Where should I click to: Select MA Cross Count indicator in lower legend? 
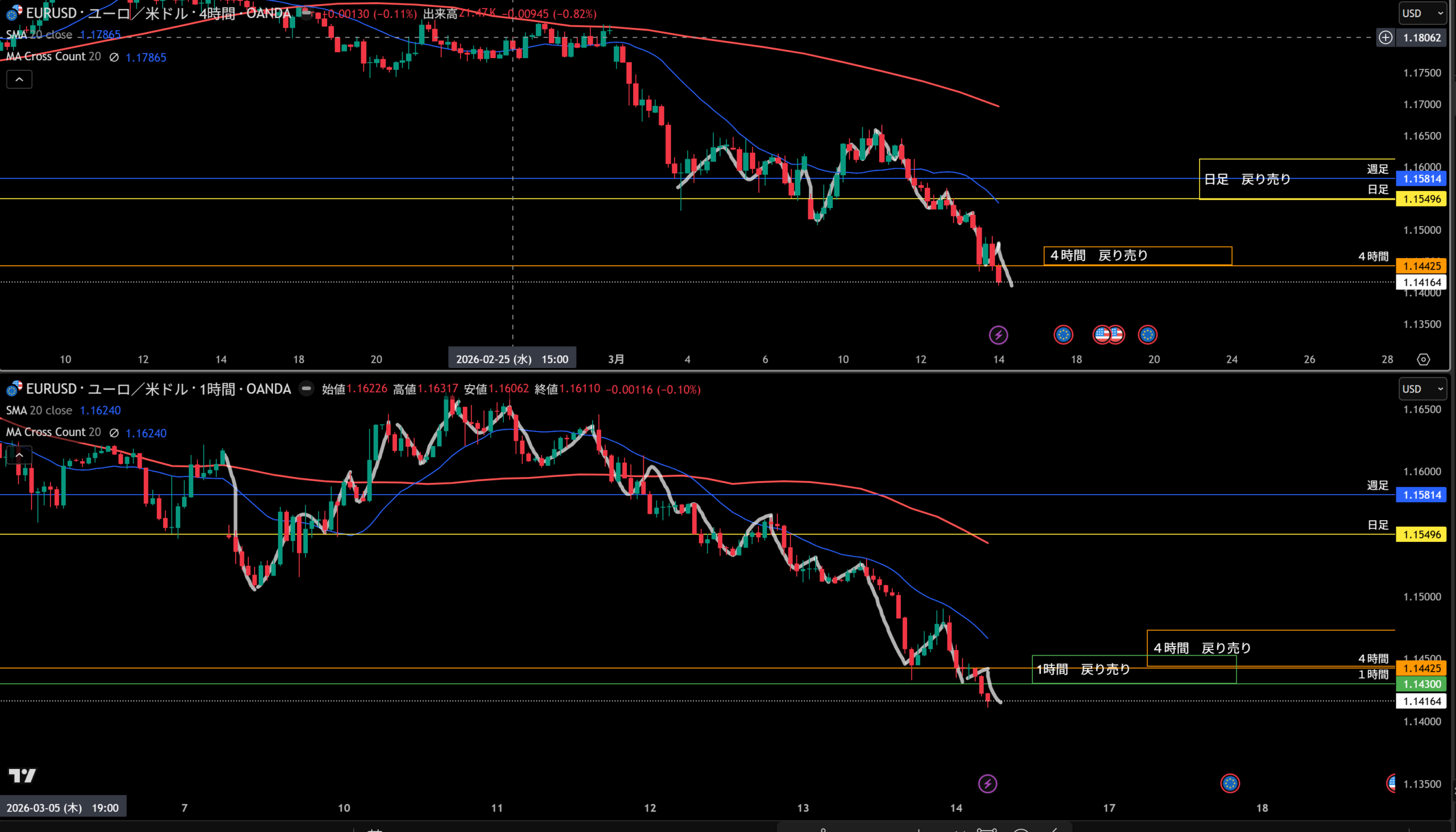point(53,432)
